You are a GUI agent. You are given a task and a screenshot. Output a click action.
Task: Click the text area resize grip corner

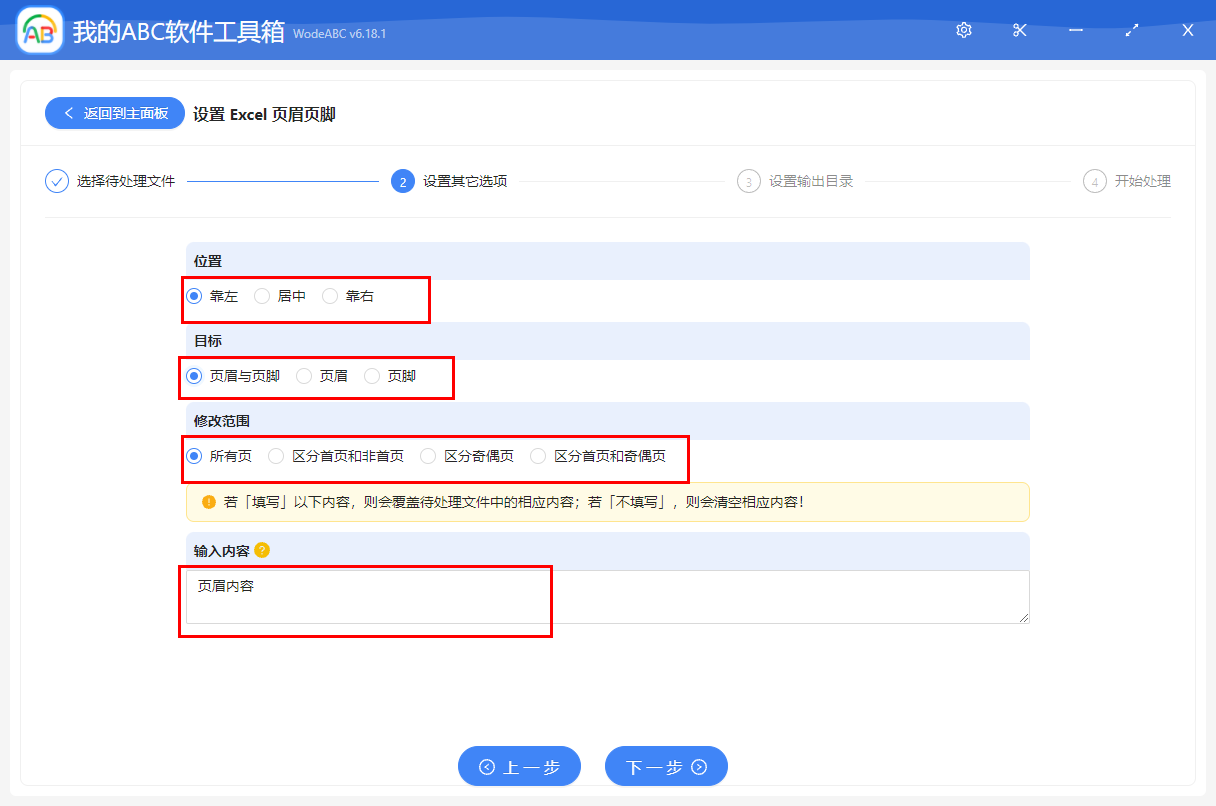pyautogui.click(x=1024, y=618)
